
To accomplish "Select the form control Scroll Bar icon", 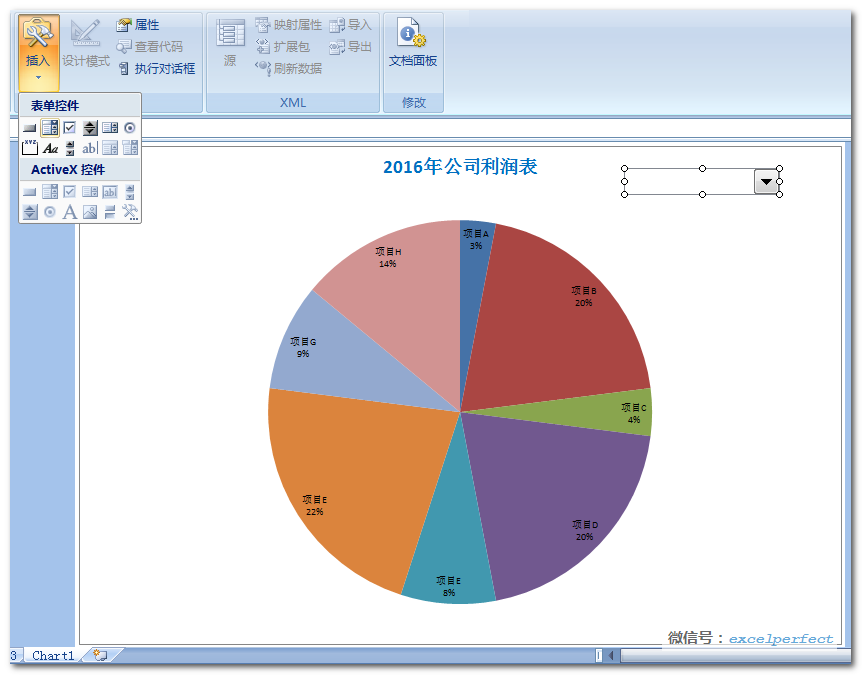I will tap(70, 148).
